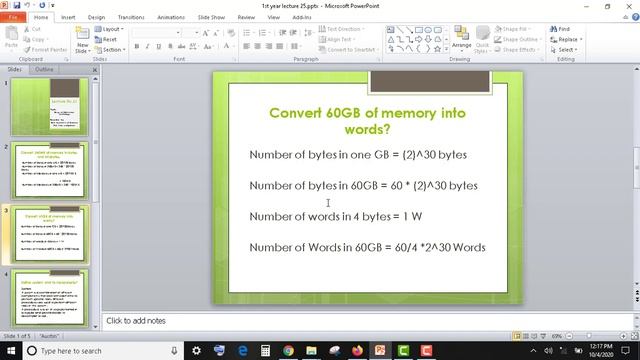Open the Design ribbon tab
640x360 pixels.
(x=96, y=17)
